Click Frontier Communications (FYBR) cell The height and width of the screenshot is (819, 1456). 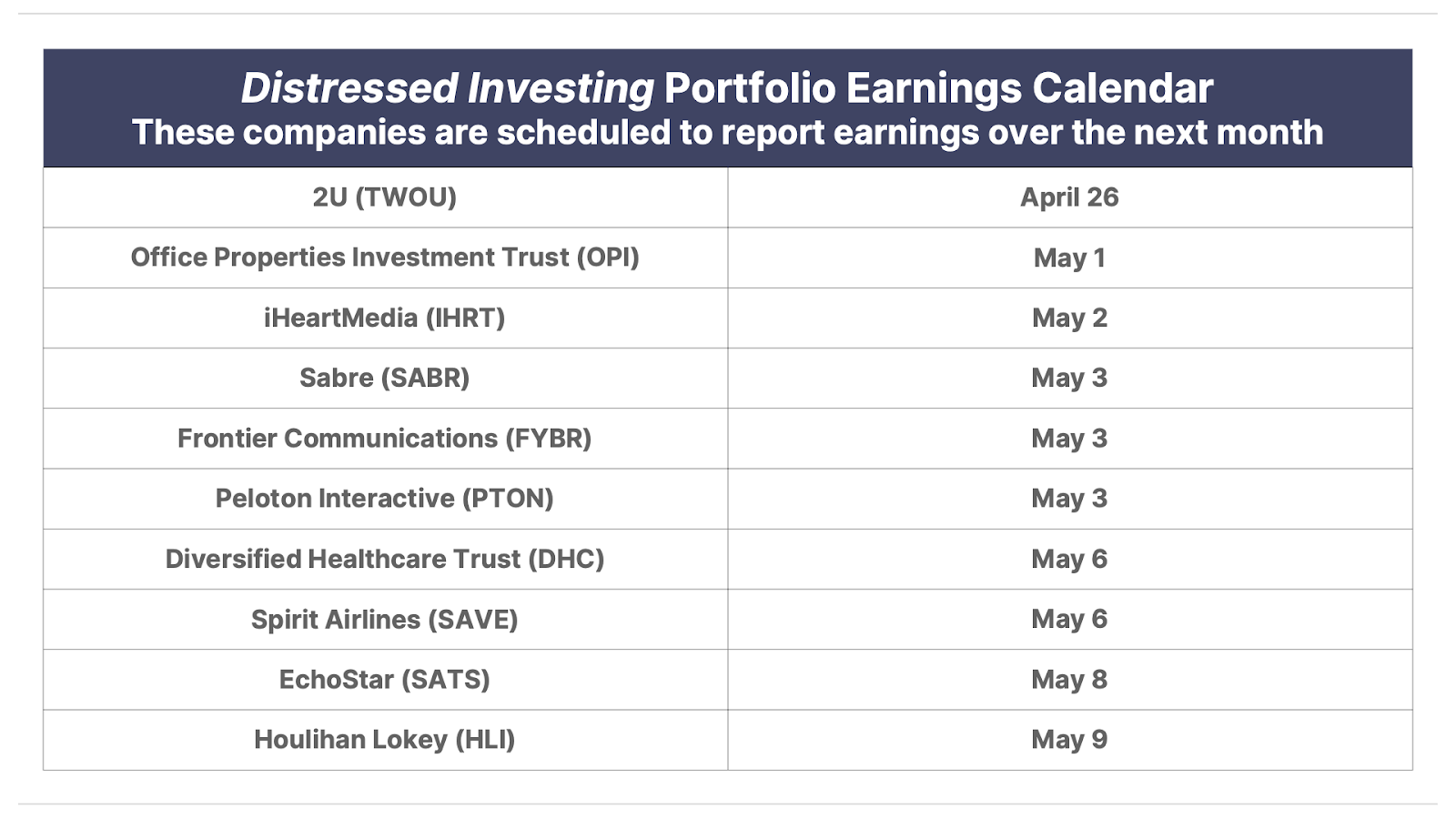385,438
